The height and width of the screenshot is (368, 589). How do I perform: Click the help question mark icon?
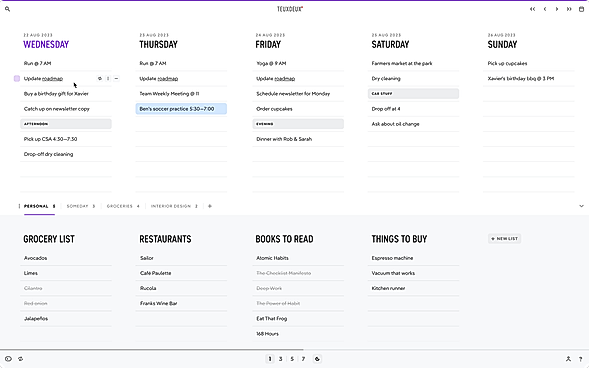click(x=580, y=359)
